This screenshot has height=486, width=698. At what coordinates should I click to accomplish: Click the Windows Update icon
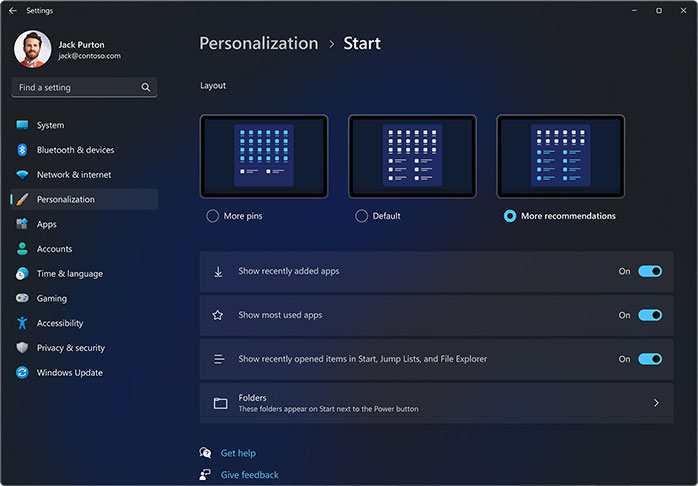pos(22,373)
